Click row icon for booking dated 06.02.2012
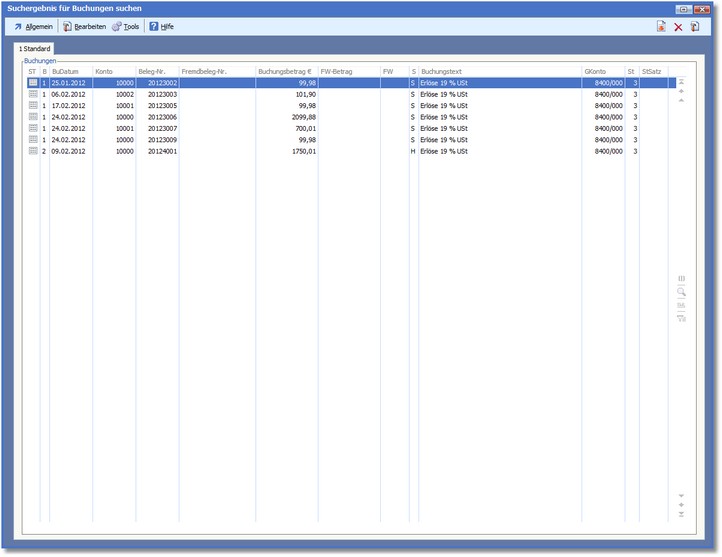This screenshot has width=722, height=557. [33, 94]
